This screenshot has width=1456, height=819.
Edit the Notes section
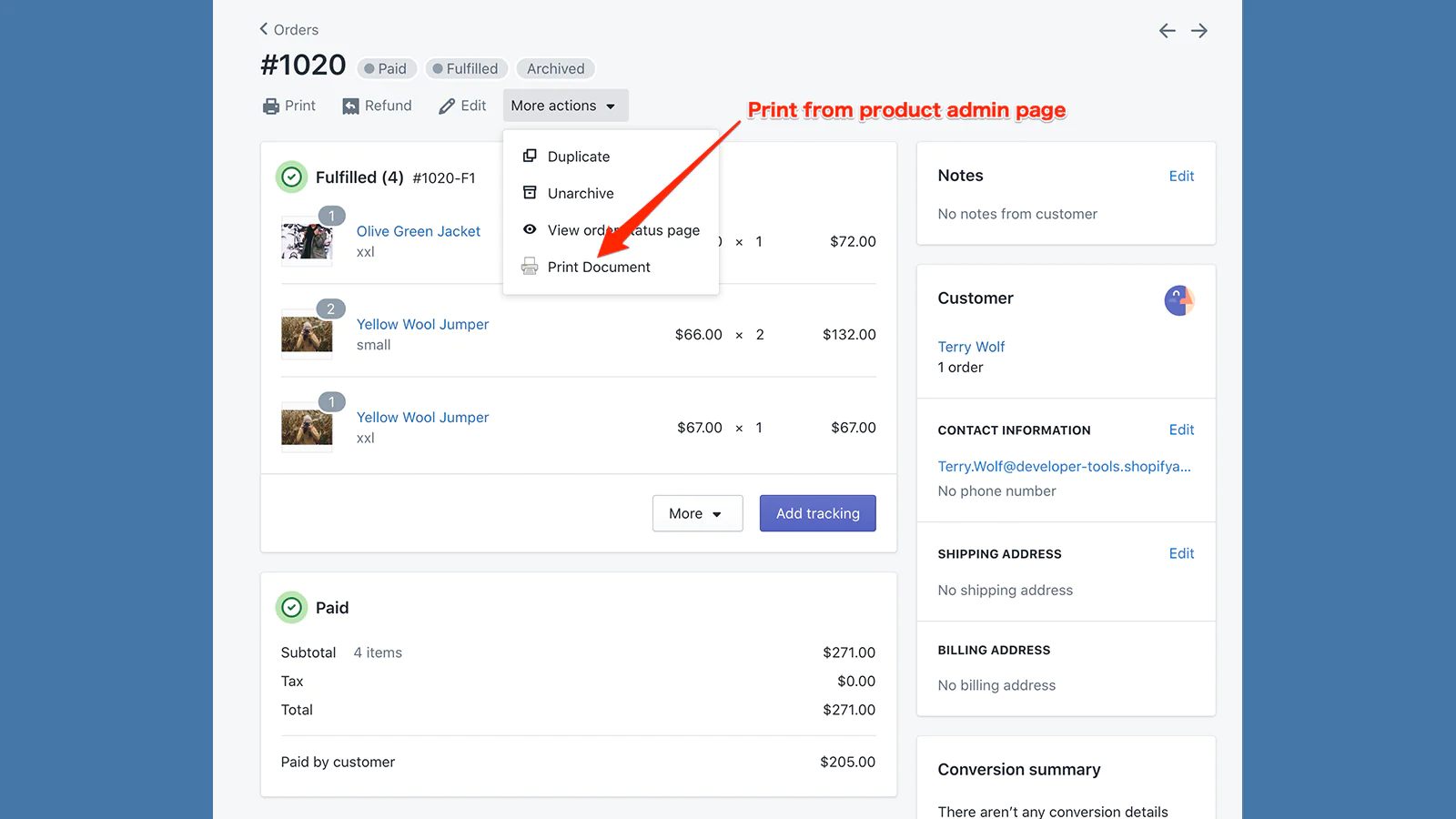pyautogui.click(x=1181, y=176)
